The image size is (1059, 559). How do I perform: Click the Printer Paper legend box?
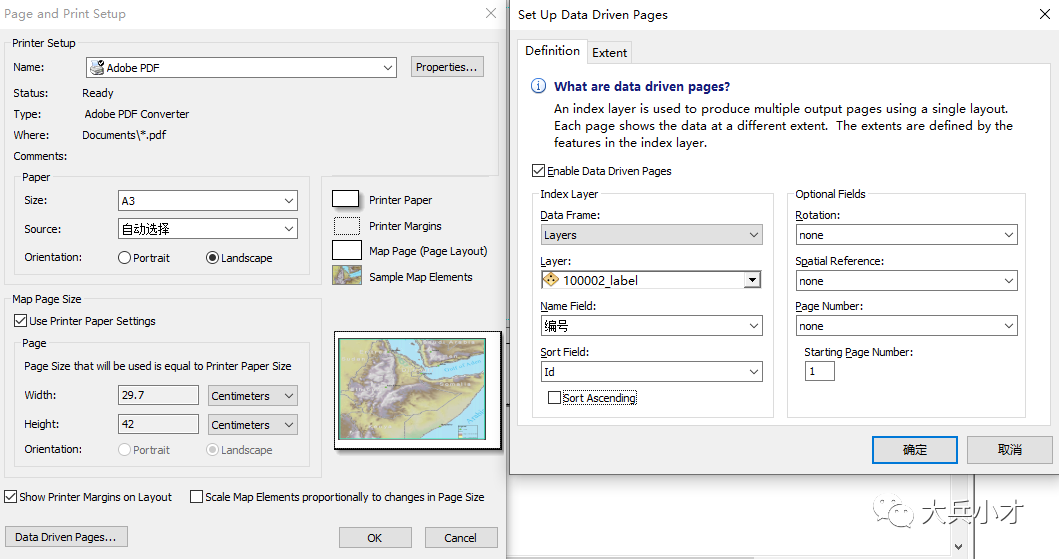pos(345,199)
